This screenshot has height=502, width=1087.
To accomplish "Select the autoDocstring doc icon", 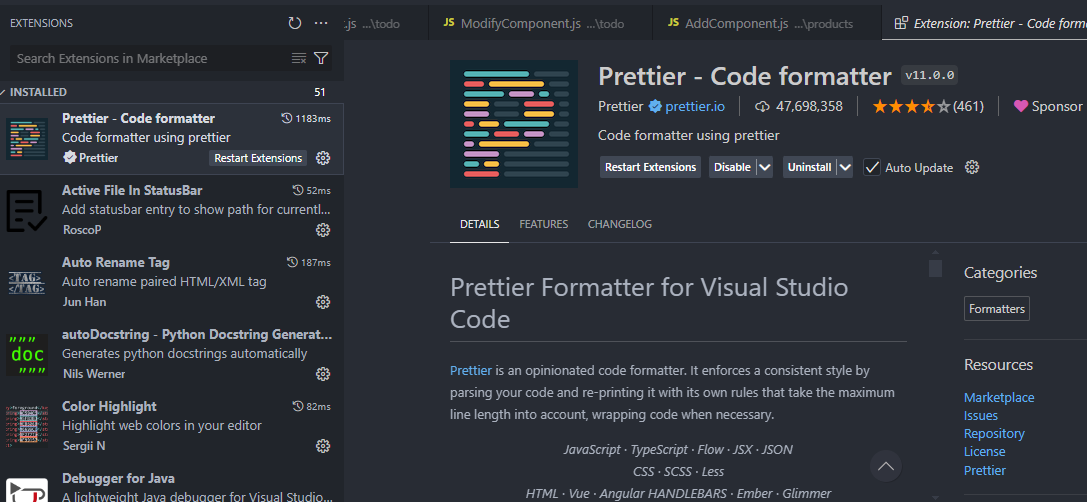I will 27,355.
